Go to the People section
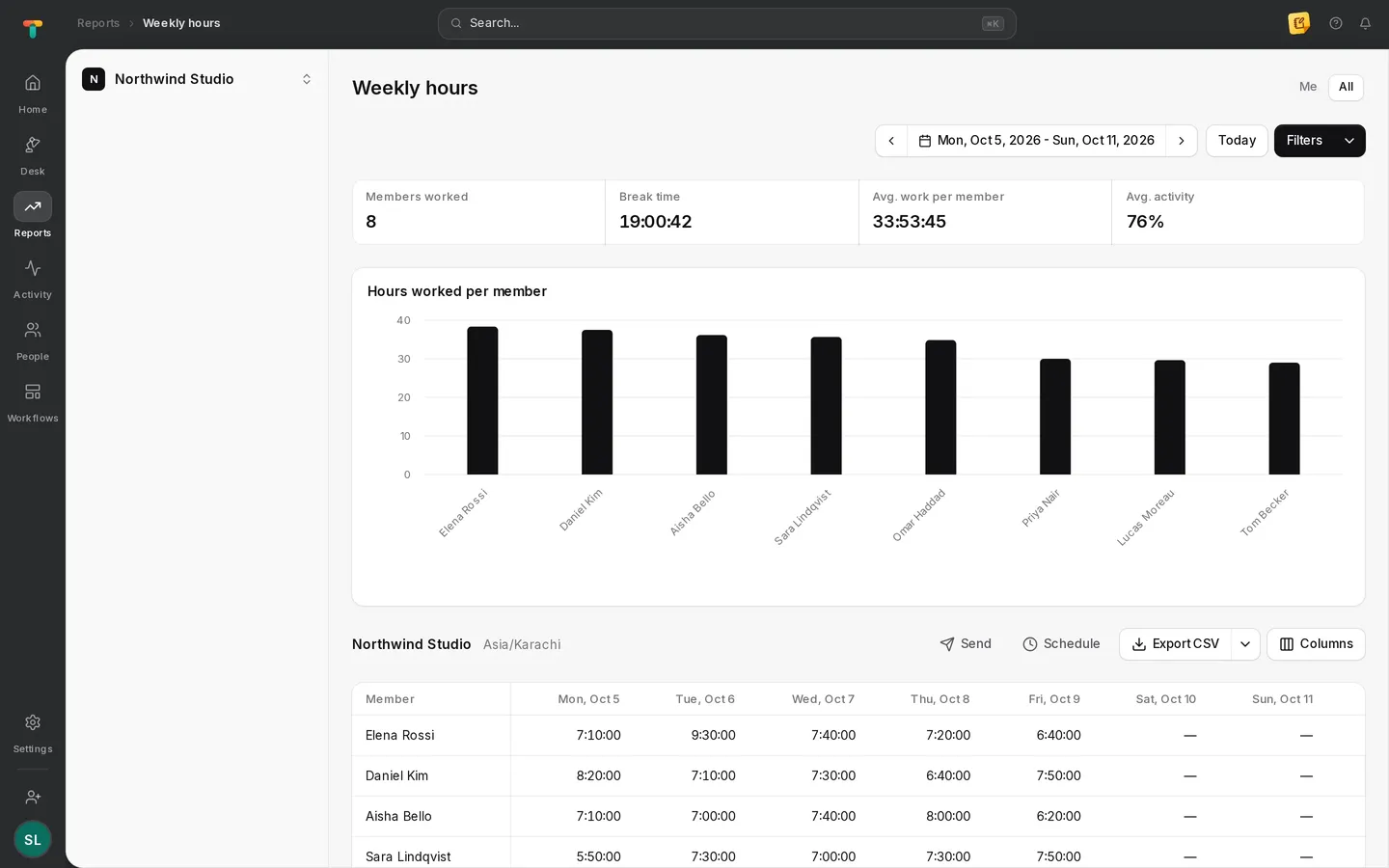Image resolution: width=1389 pixels, height=868 pixels. click(33, 340)
